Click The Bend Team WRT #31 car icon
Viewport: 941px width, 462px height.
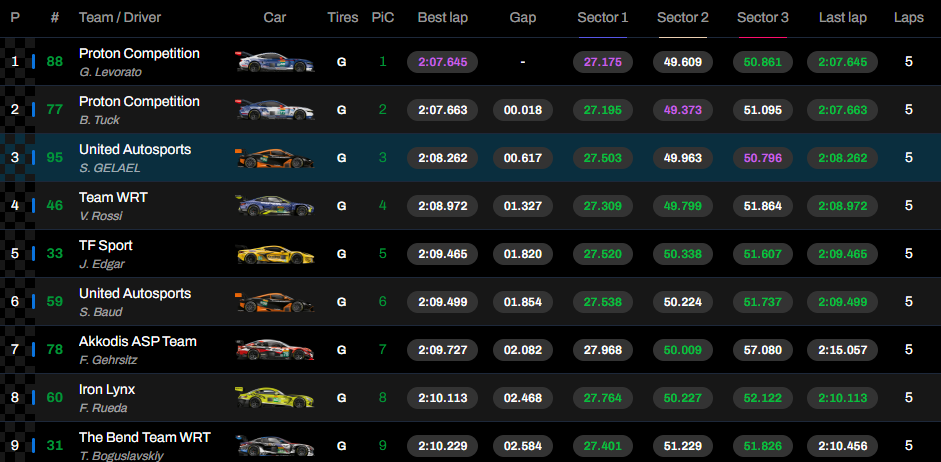pyautogui.click(x=275, y=446)
